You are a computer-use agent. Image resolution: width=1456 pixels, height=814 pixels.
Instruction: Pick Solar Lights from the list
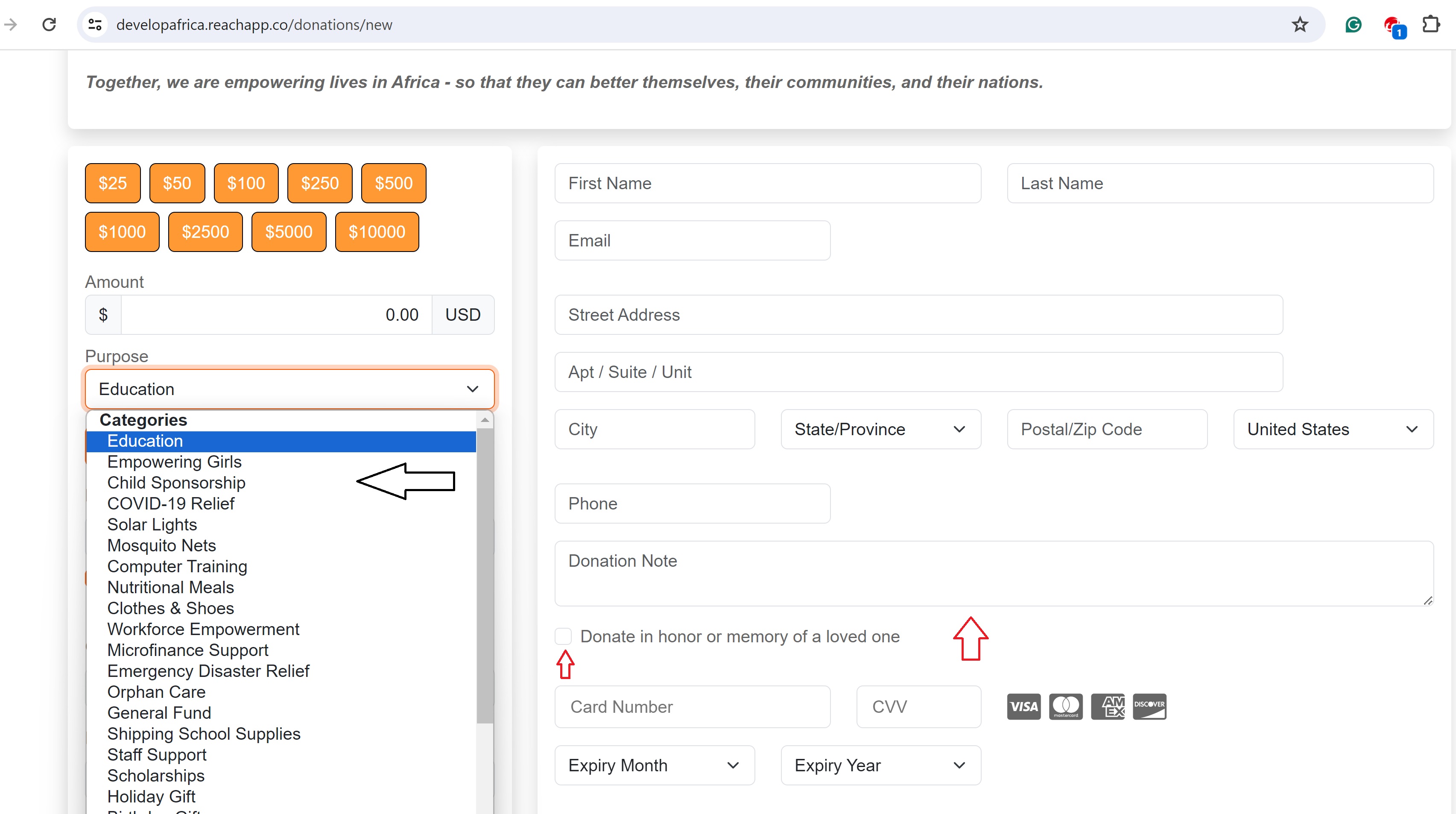point(281,524)
